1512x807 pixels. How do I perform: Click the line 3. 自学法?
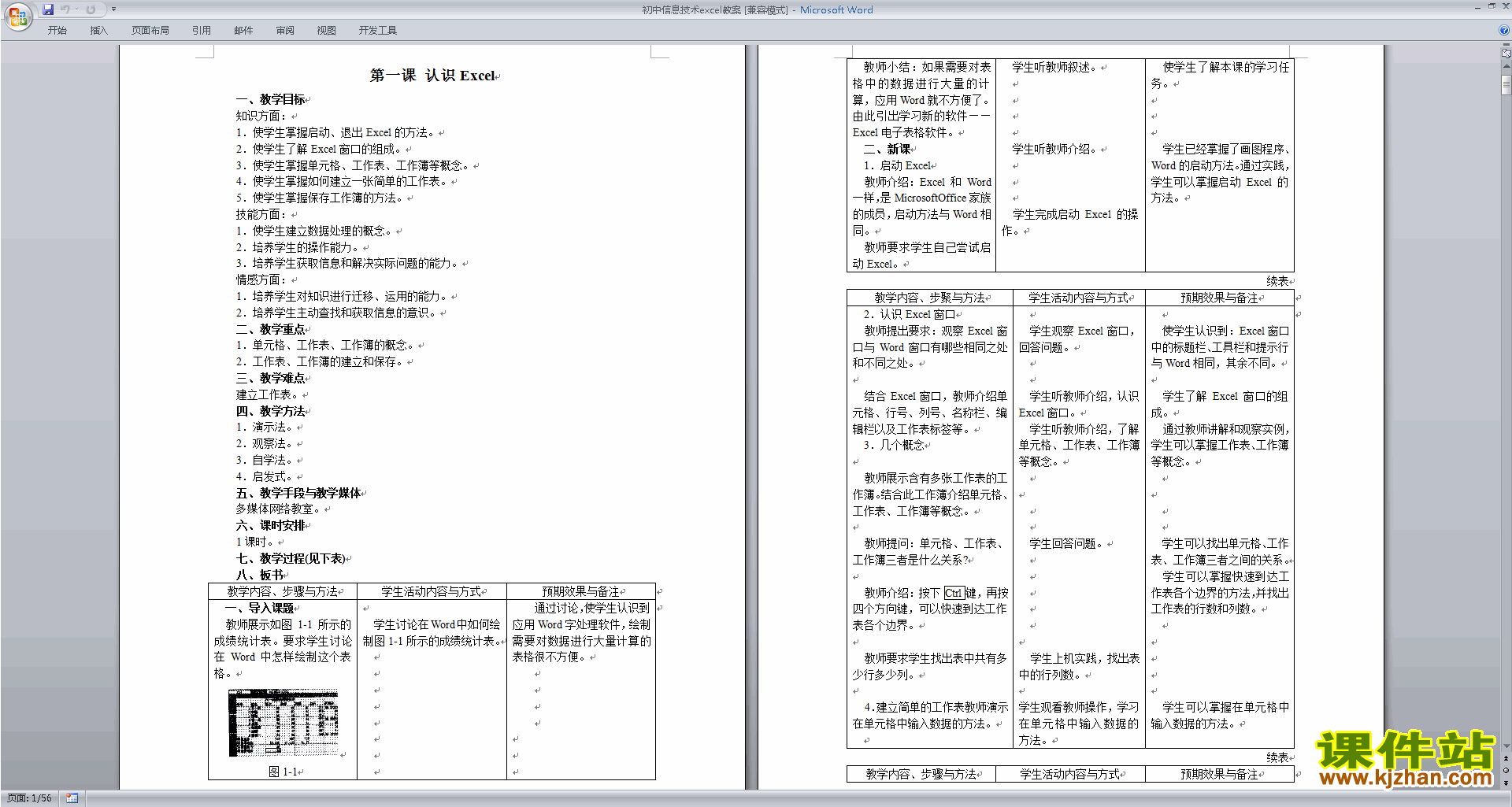265,460
